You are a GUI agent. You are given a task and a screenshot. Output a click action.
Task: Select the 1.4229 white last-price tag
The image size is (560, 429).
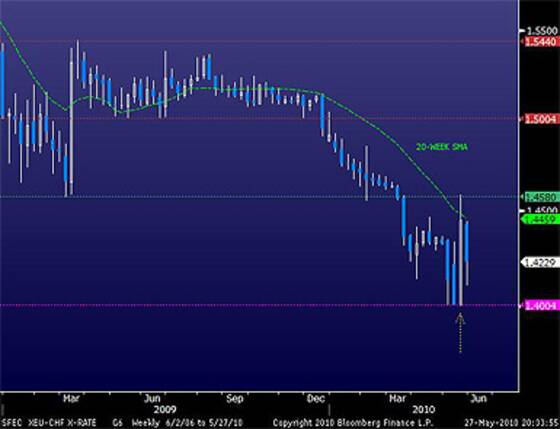[540, 263]
